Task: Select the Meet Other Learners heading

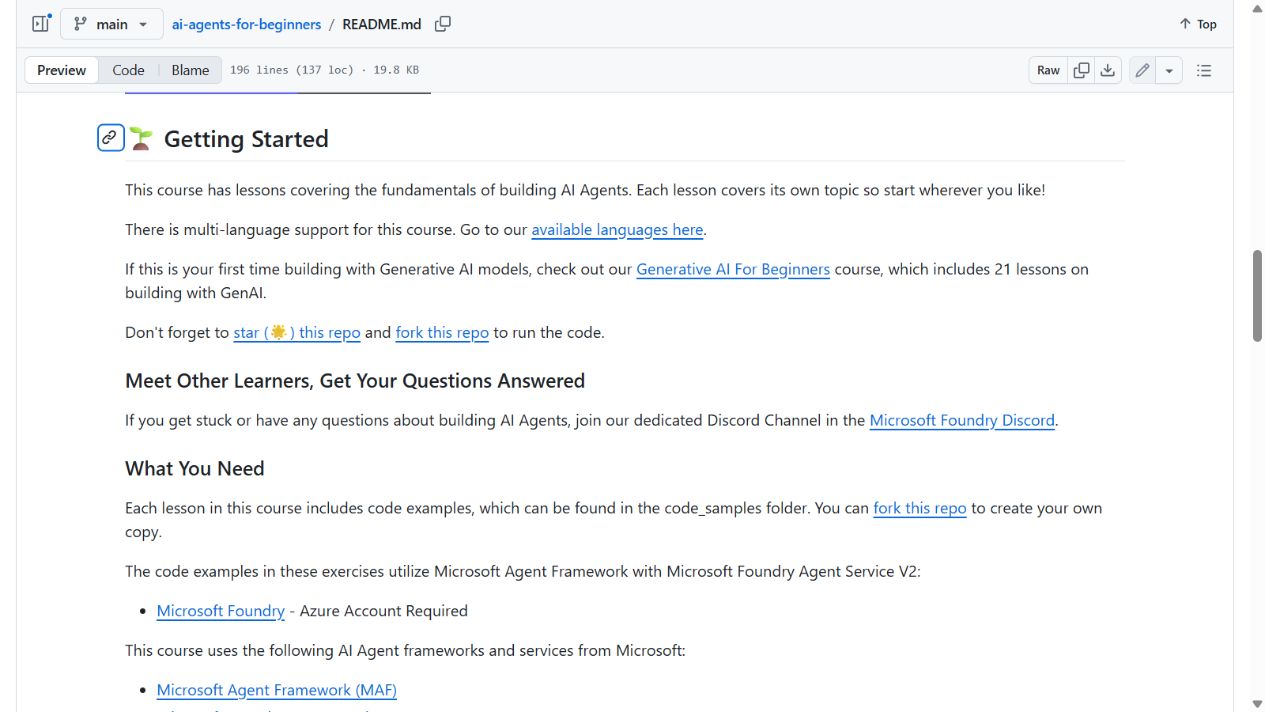Action: point(355,381)
